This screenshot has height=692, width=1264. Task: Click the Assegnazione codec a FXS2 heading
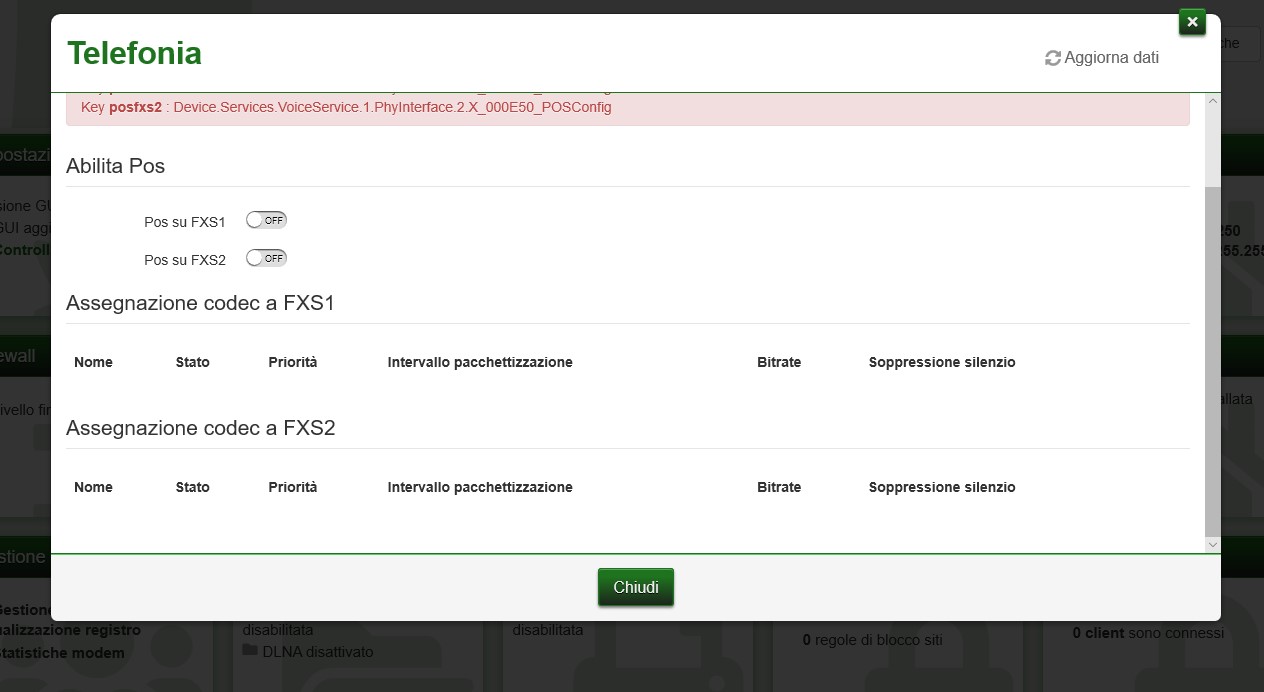[x=200, y=428]
